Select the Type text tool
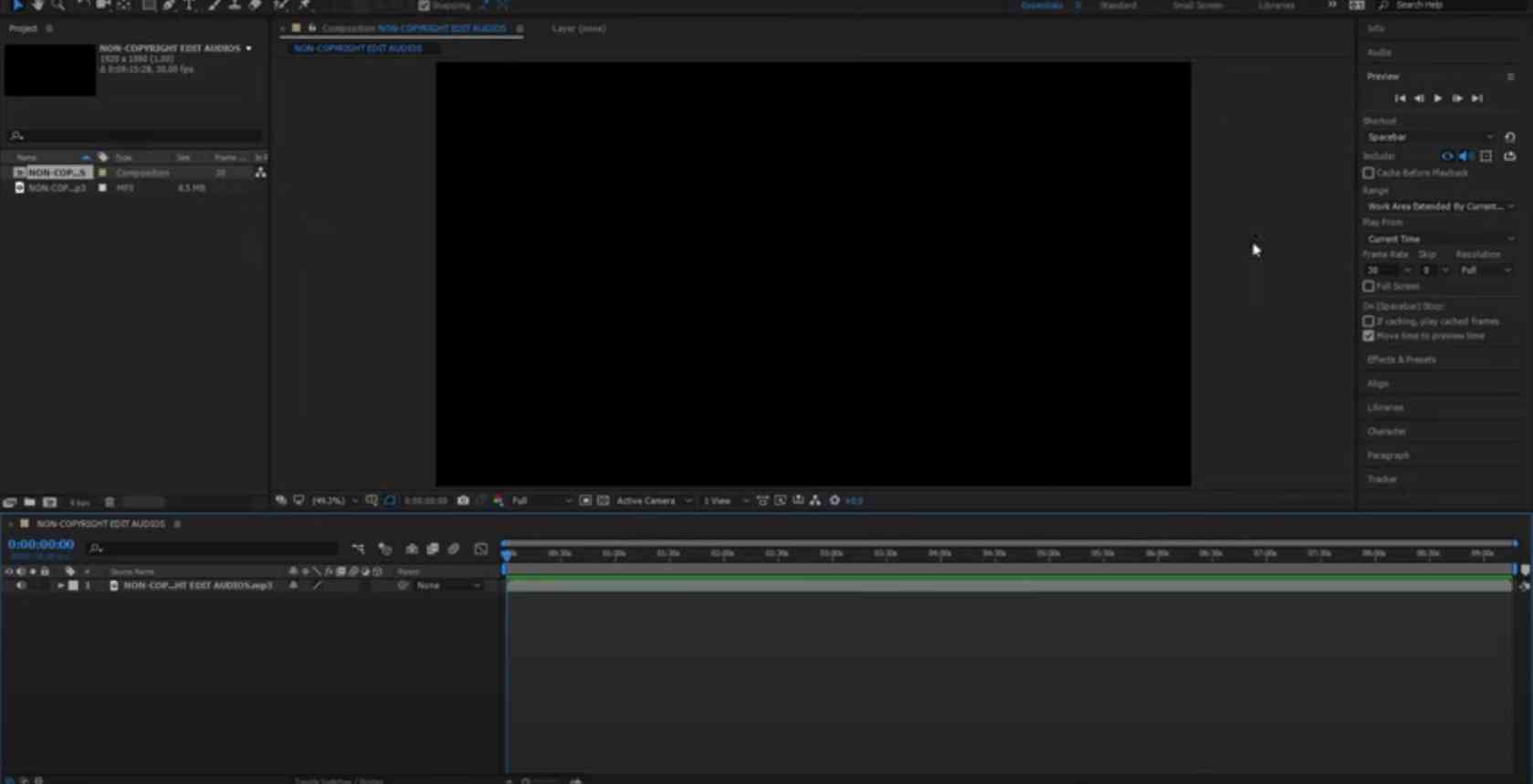The height and width of the screenshot is (784, 1533). tap(190, 5)
